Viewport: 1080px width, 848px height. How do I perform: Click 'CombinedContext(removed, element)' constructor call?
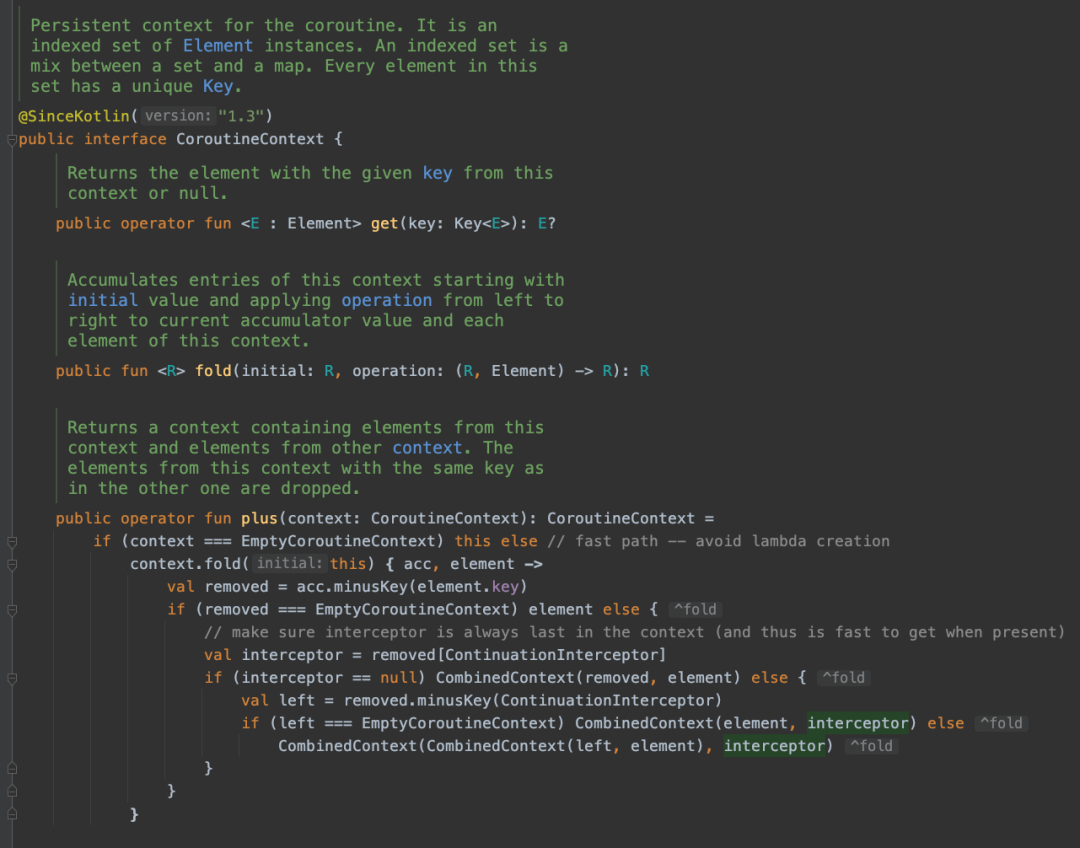click(588, 678)
